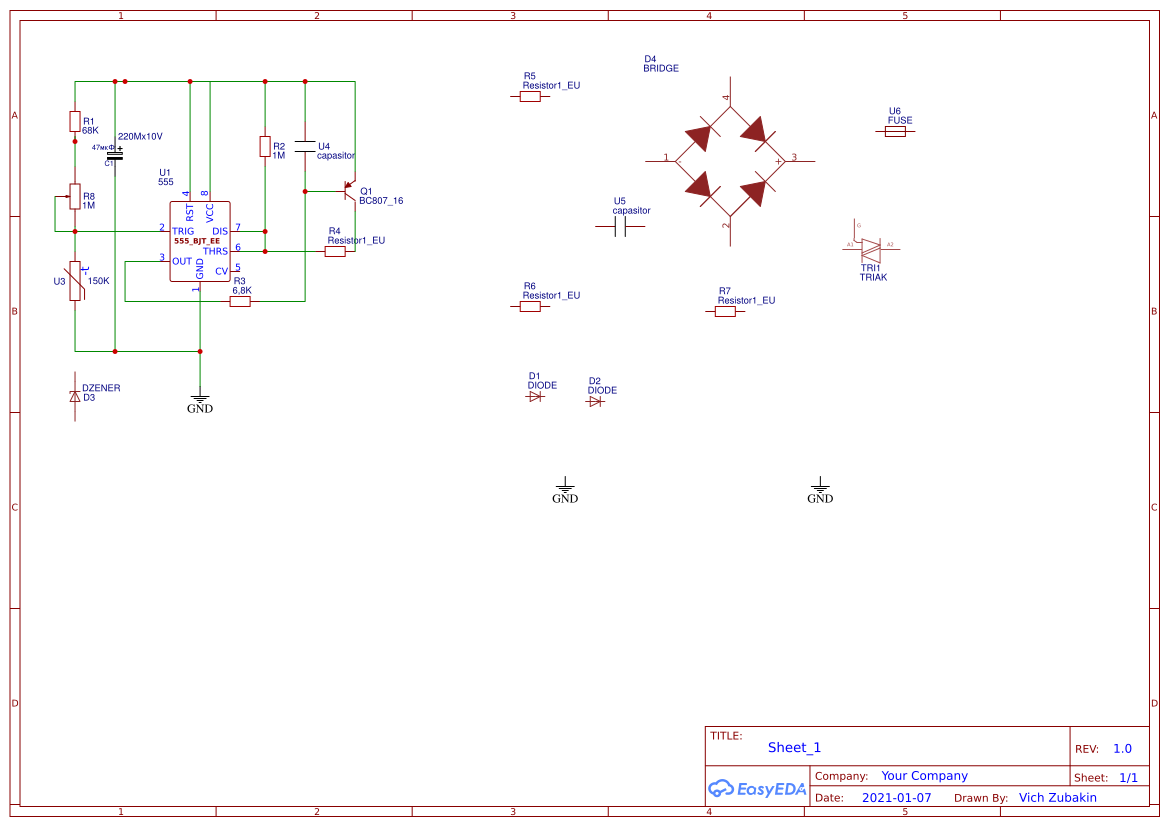Select resistor R5 Resistor1_EU
The image size is (1171, 827).
click(531, 97)
